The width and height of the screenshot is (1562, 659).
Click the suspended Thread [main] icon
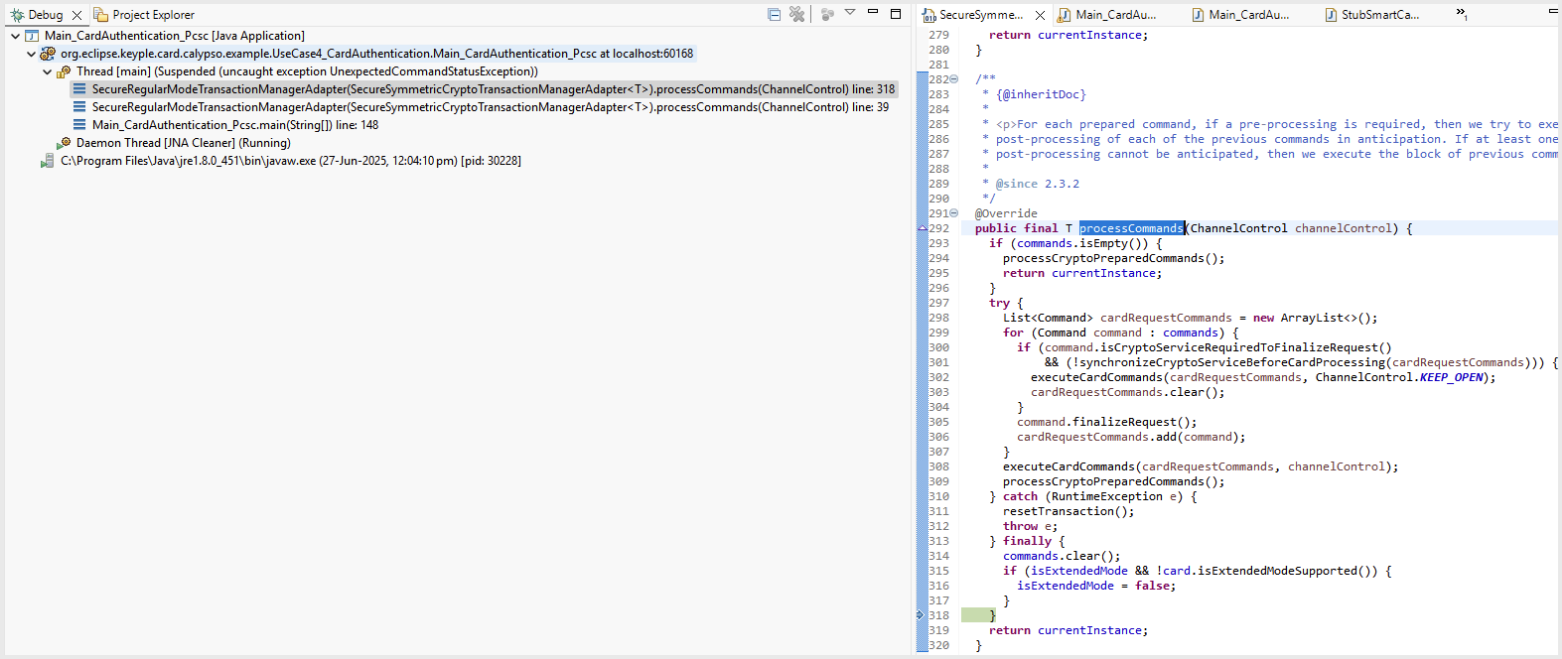click(65, 72)
